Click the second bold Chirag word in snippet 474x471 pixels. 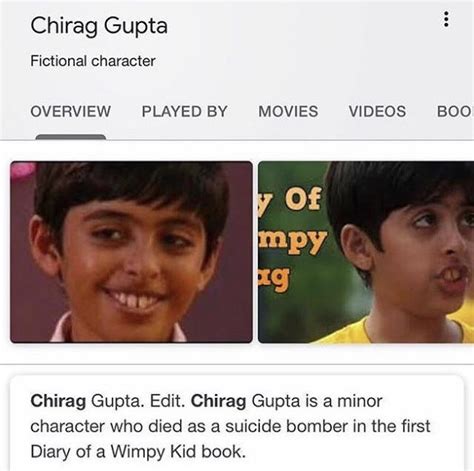click(219, 401)
